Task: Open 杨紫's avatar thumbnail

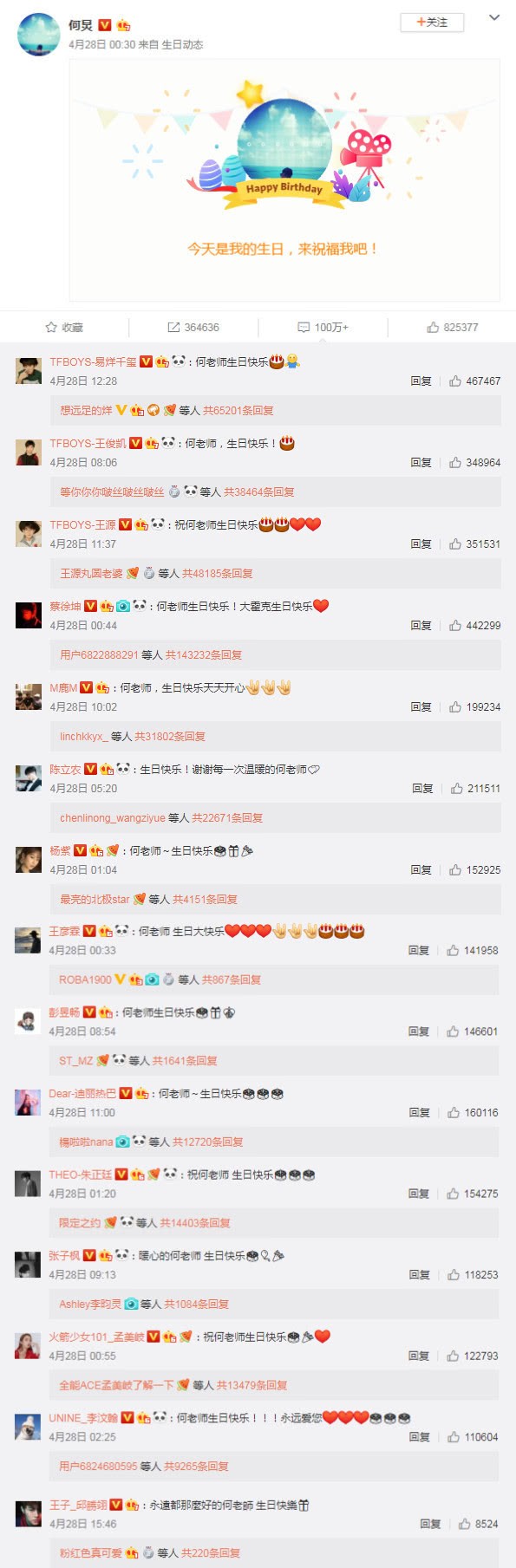Action: pos(29,859)
